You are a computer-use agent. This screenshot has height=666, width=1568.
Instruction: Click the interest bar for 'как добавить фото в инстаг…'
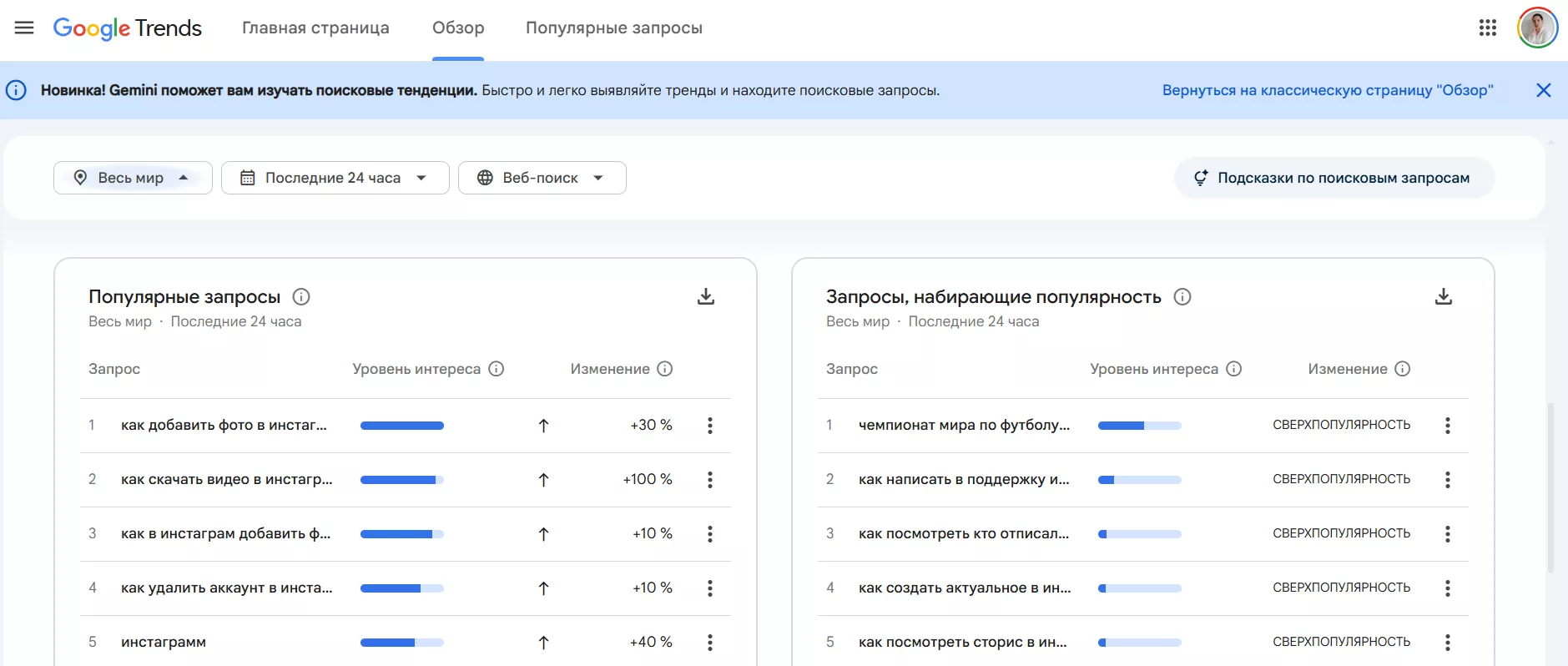click(402, 426)
